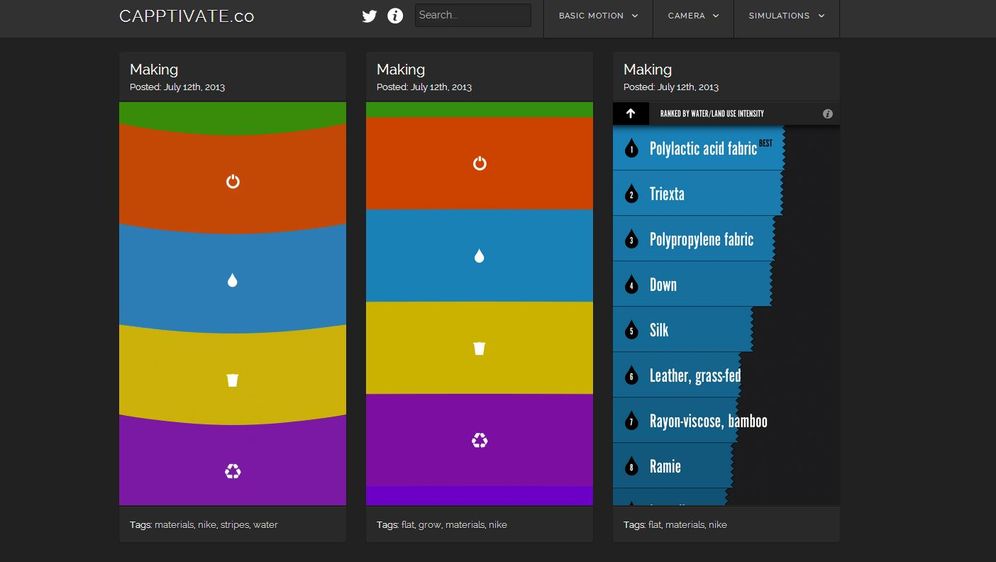Screen dimensions: 996x562
Task: Open the Camera dropdown menu
Action: [x=693, y=16]
